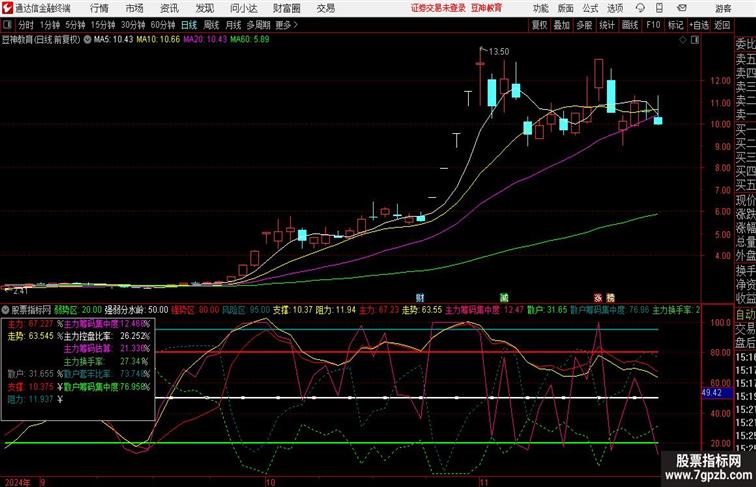Click the 多股 multi-stock button
This screenshot has height=487, width=756.
(584, 25)
